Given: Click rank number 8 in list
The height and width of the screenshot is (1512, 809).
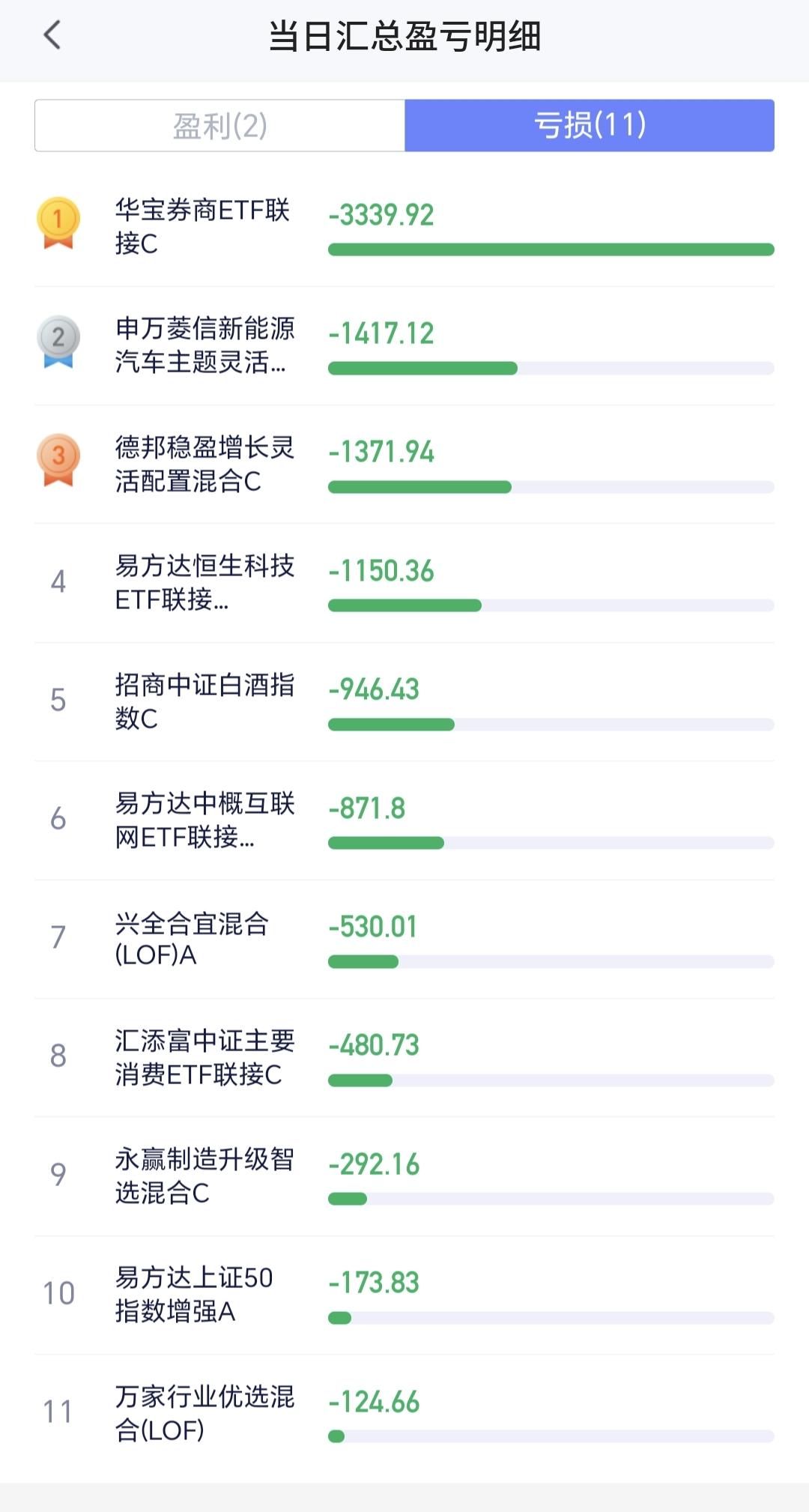Looking at the screenshot, I should point(58,1056).
